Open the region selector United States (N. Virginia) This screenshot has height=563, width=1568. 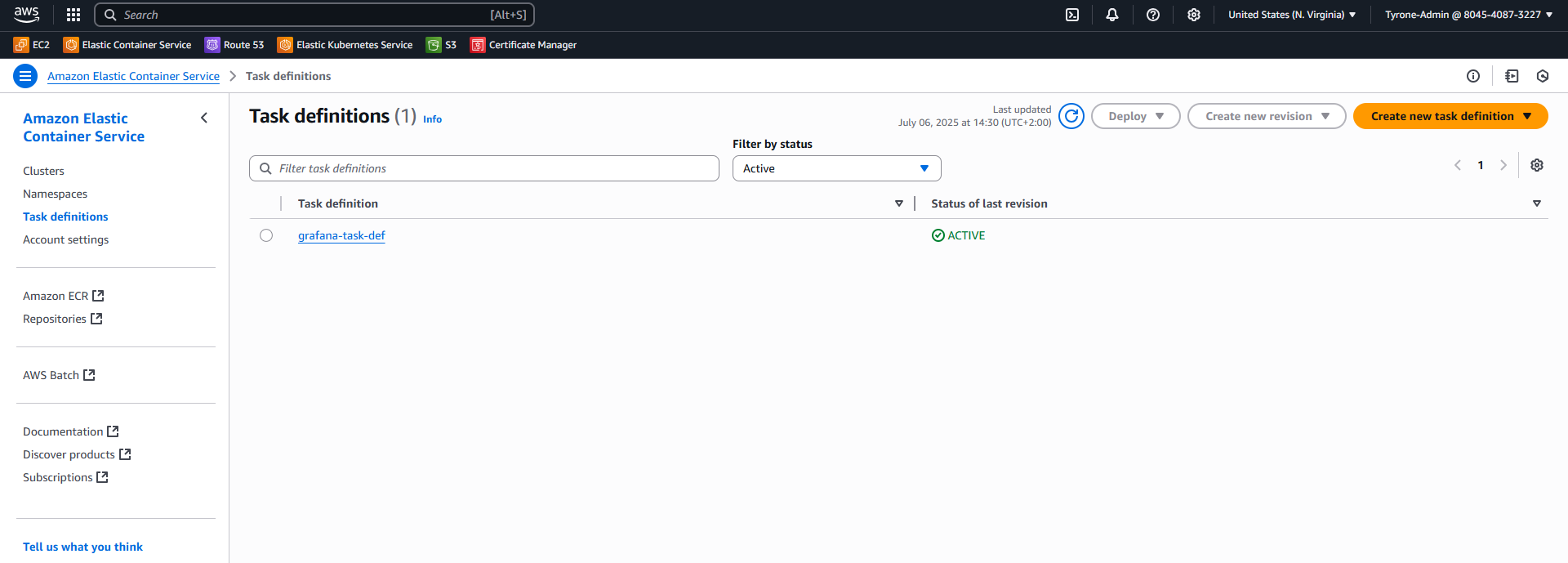(x=1291, y=15)
